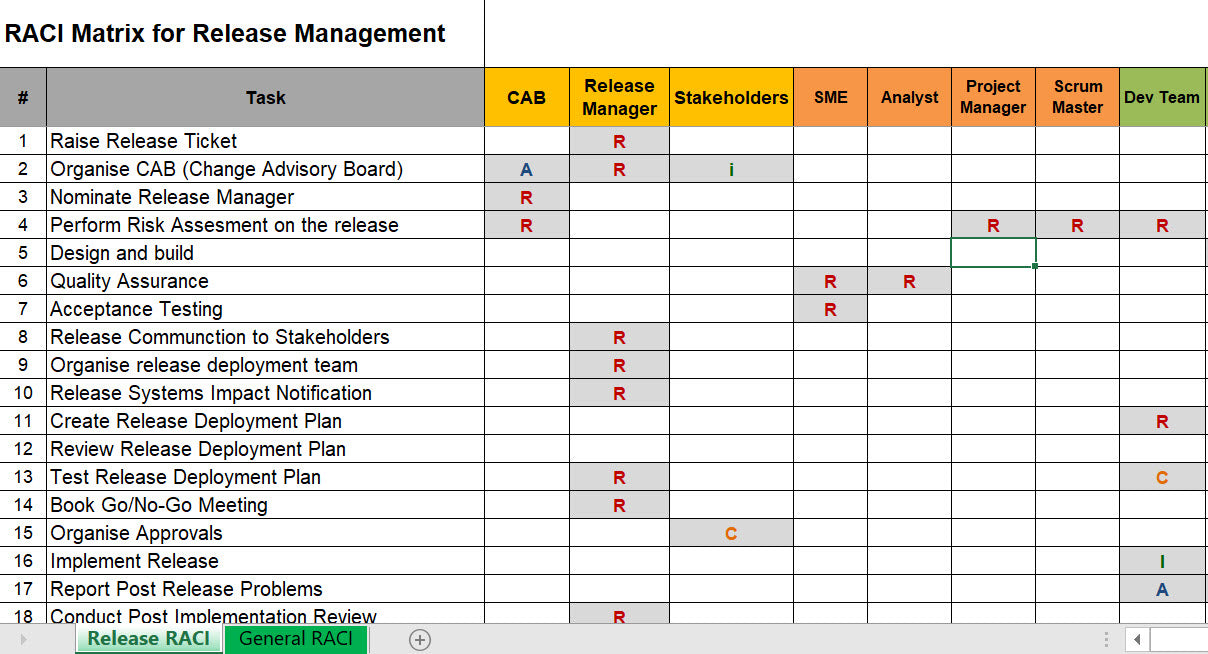
Task: Select the Release Manager column header
Action: point(618,97)
